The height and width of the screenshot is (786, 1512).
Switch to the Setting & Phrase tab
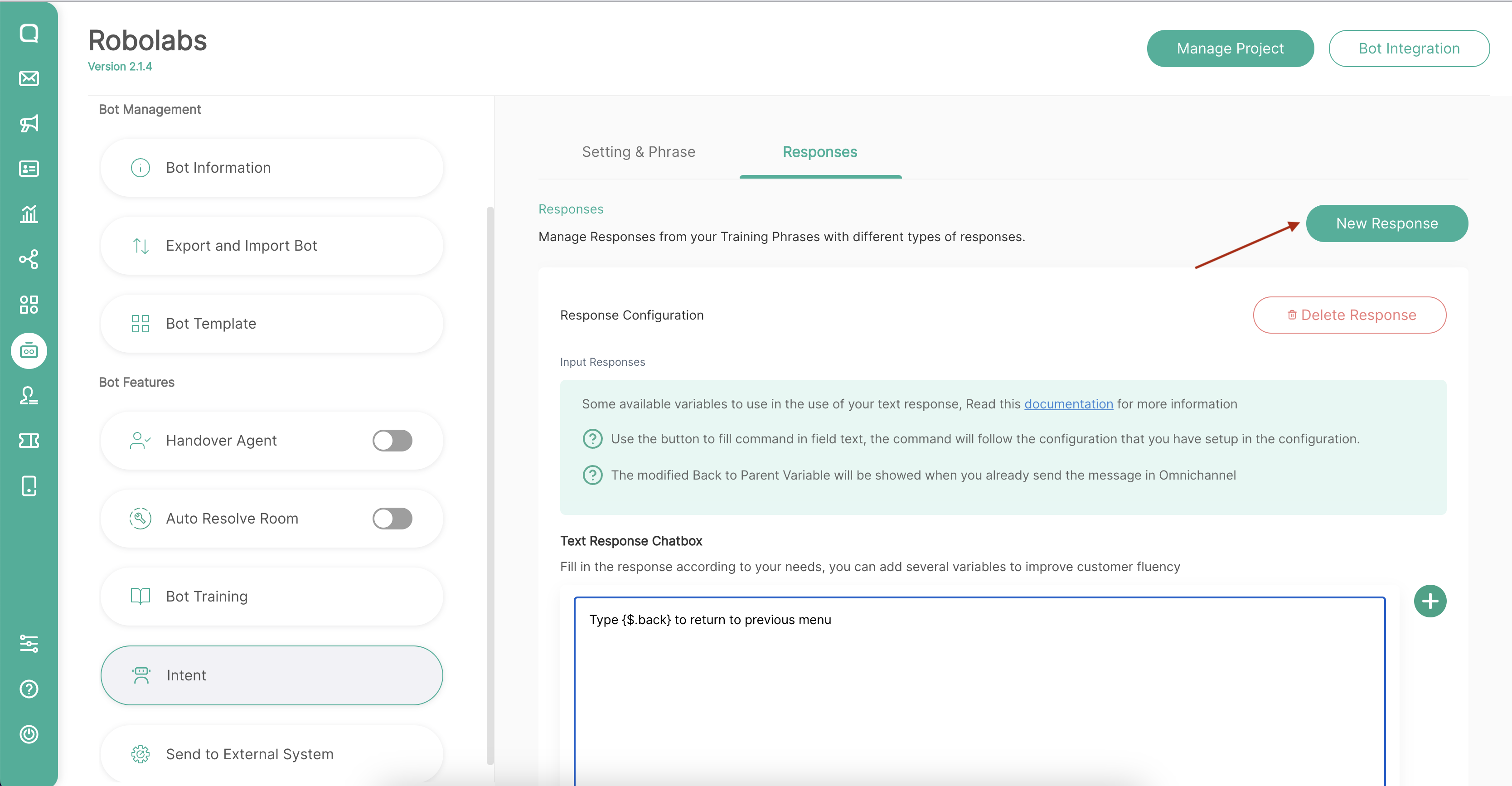coord(638,152)
